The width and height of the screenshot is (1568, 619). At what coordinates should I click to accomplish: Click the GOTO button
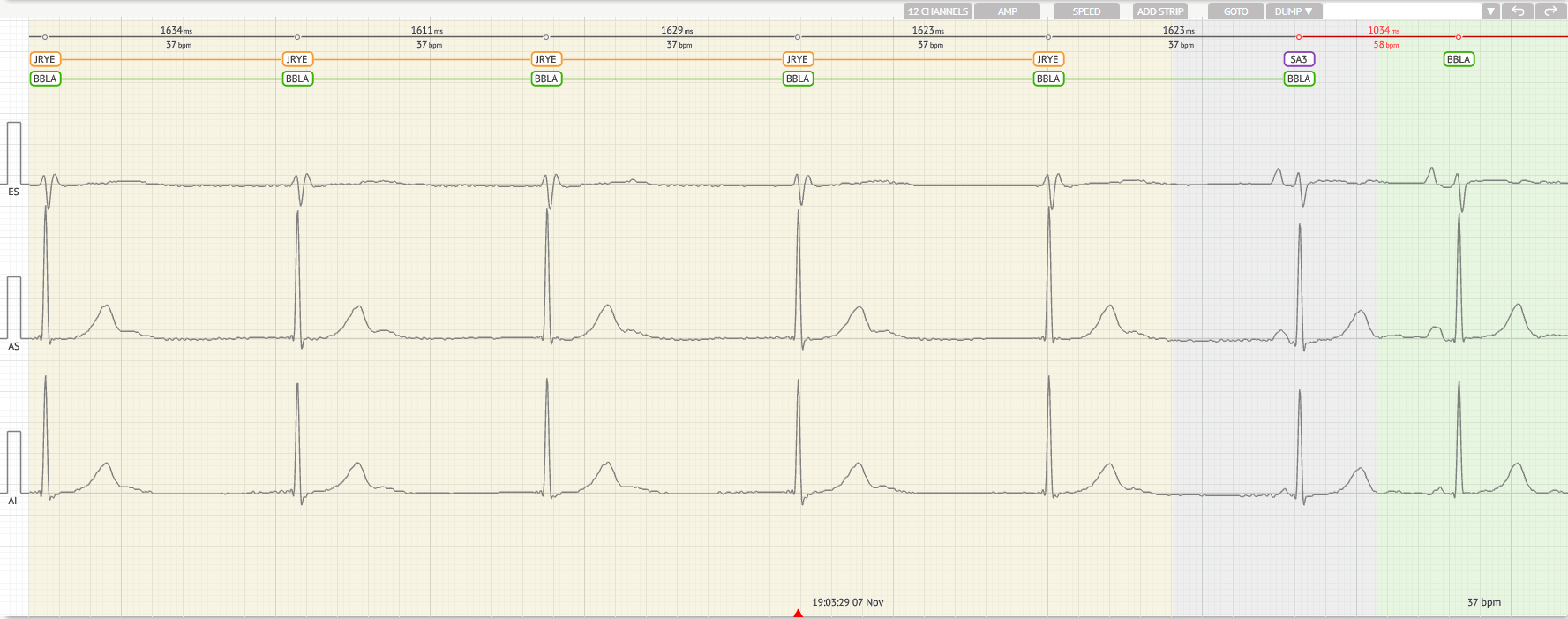1235,11
